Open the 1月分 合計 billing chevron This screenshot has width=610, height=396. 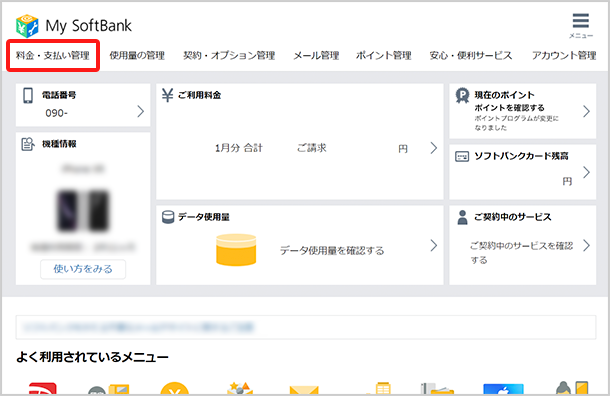tap(434, 148)
